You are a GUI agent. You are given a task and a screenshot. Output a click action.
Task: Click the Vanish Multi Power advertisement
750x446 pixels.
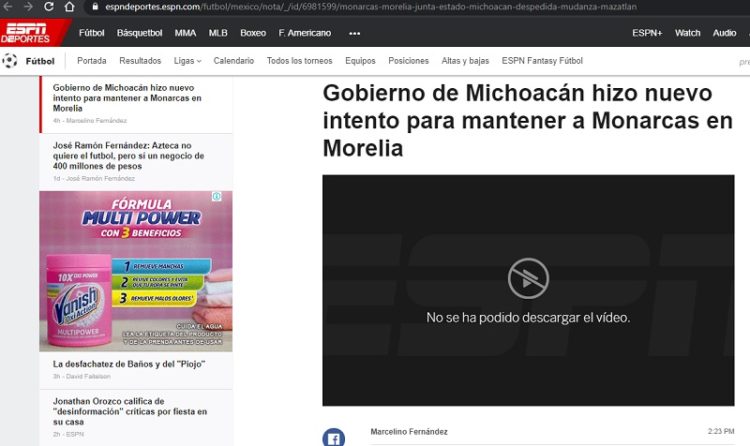pyautogui.click(x=136, y=271)
